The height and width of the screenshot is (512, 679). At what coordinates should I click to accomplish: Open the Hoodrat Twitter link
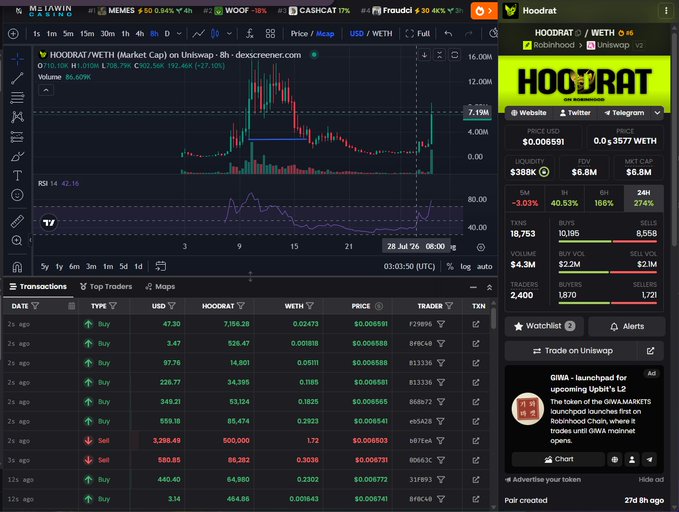575,113
